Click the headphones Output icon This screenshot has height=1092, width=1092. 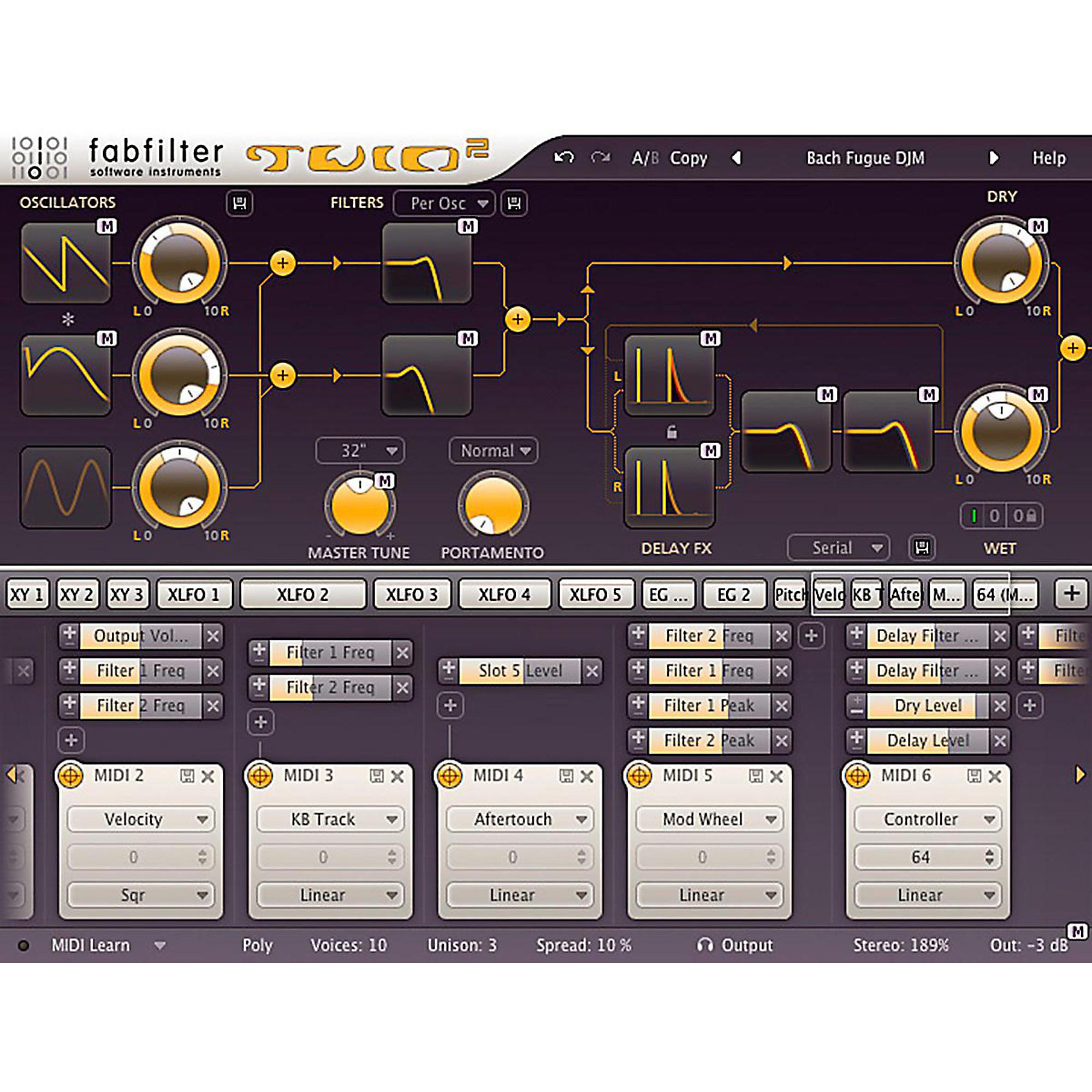(705, 945)
